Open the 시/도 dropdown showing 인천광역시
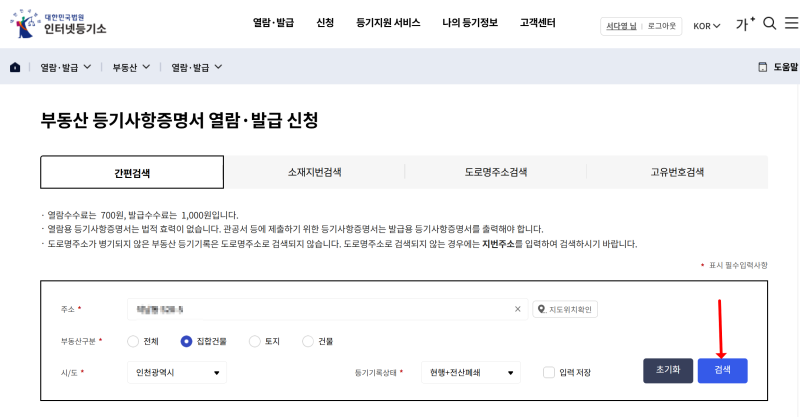 coord(177,373)
